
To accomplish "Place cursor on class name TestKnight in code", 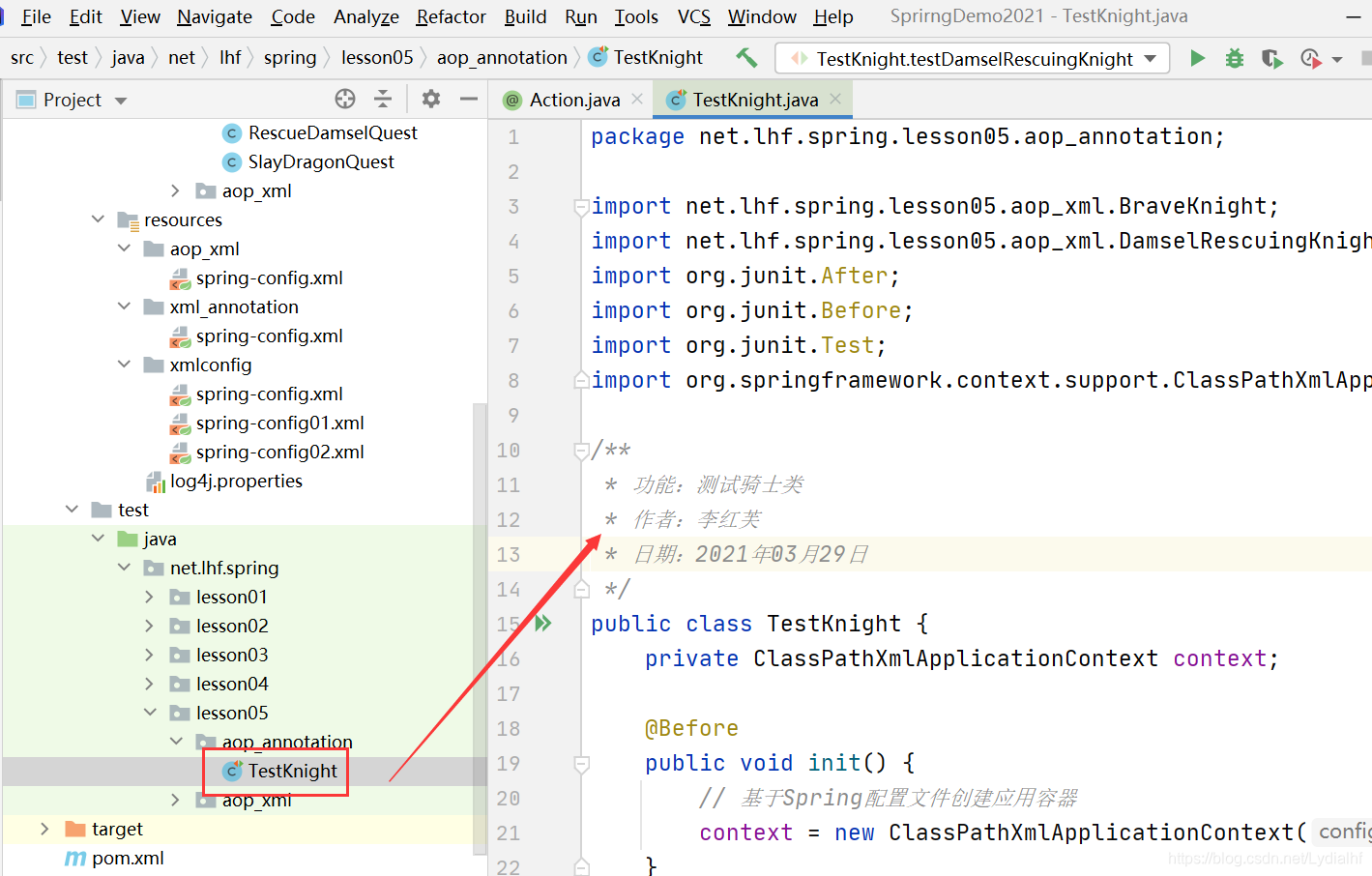I will 833,624.
